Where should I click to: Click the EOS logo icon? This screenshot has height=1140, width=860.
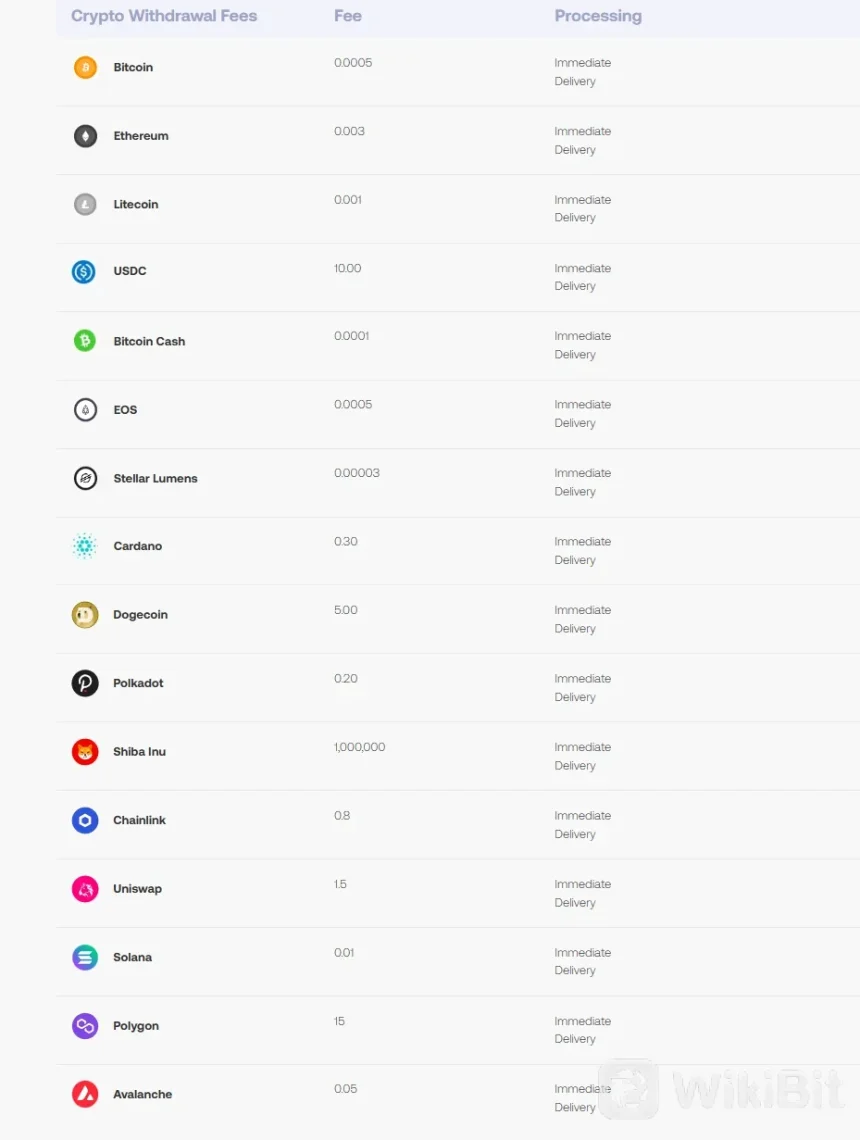tap(85, 410)
